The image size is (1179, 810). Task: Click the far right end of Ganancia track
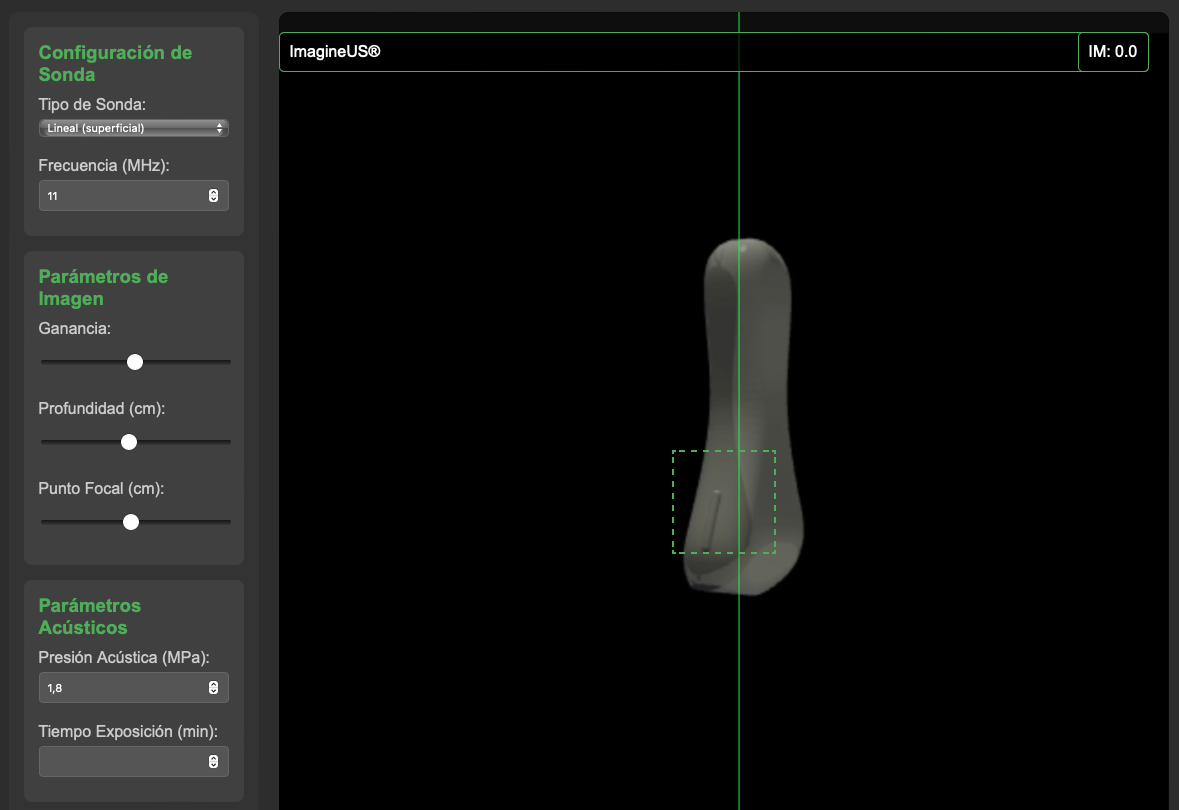(x=228, y=362)
